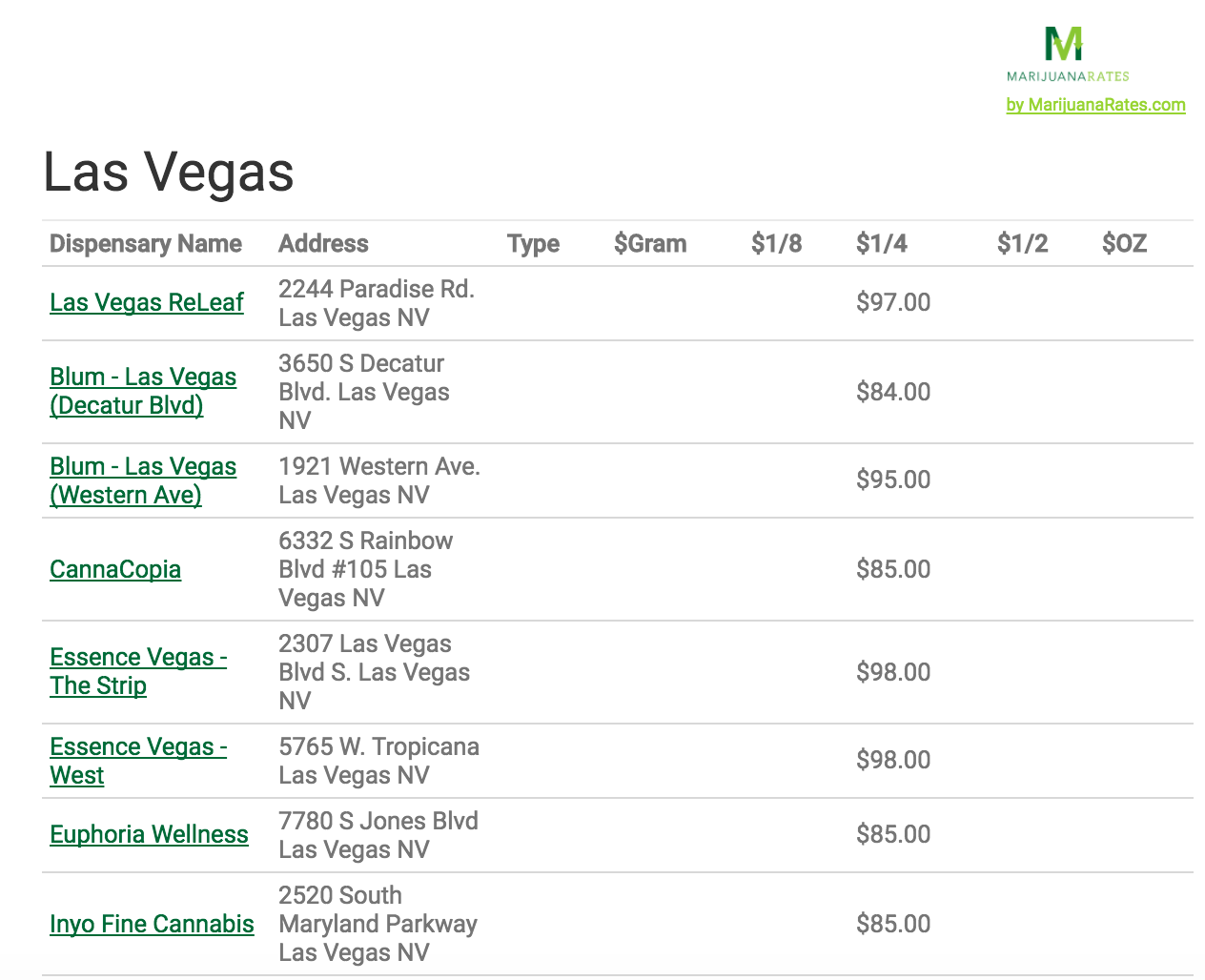
Task: Select the 2520 South Maryland Parkway address
Action: [x=378, y=924]
